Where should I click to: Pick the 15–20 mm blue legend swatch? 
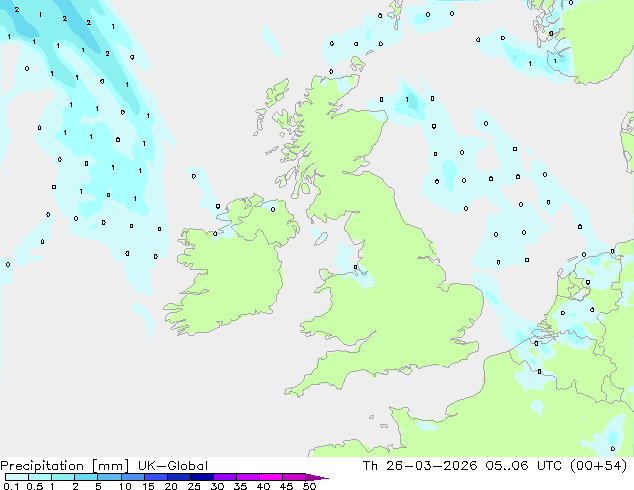156,477
